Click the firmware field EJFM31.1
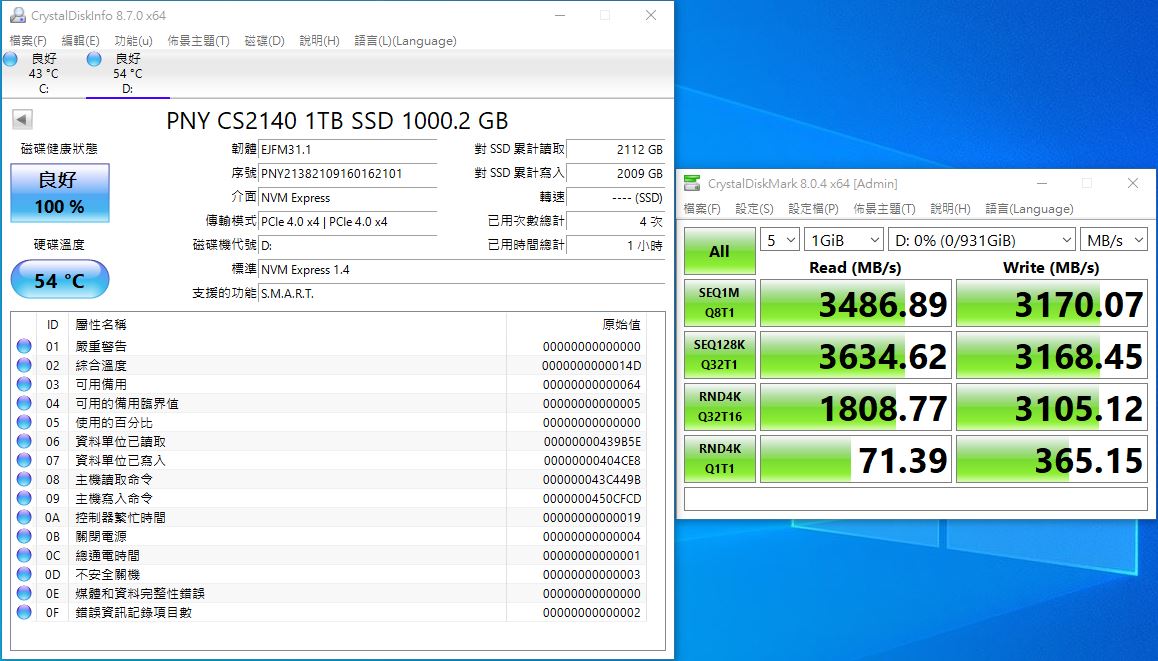The height and width of the screenshot is (661, 1158). [348, 149]
